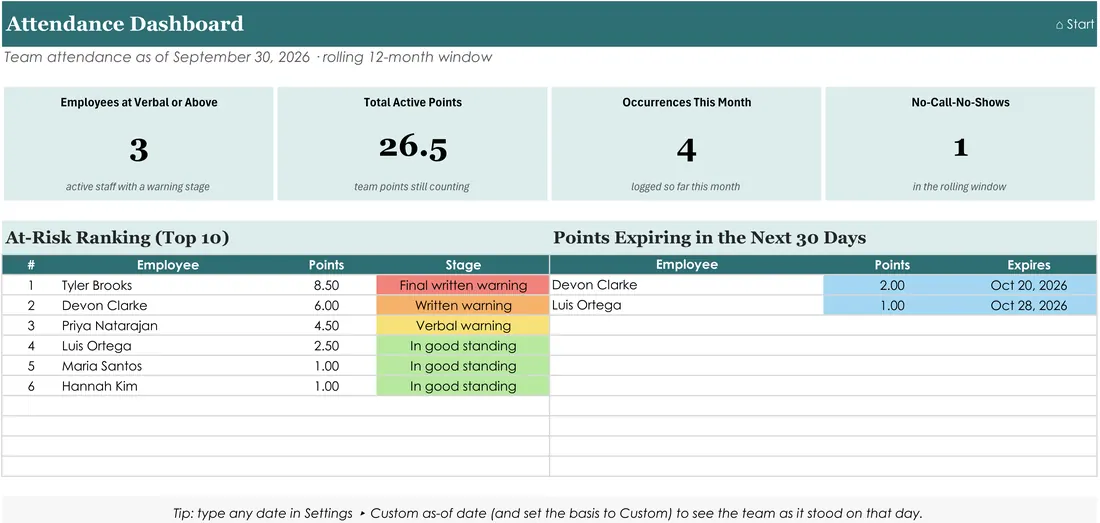This screenshot has height=523, width=1100.
Task: Click Hannah Kim's In good standing cell
Action: [x=463, y=386]
